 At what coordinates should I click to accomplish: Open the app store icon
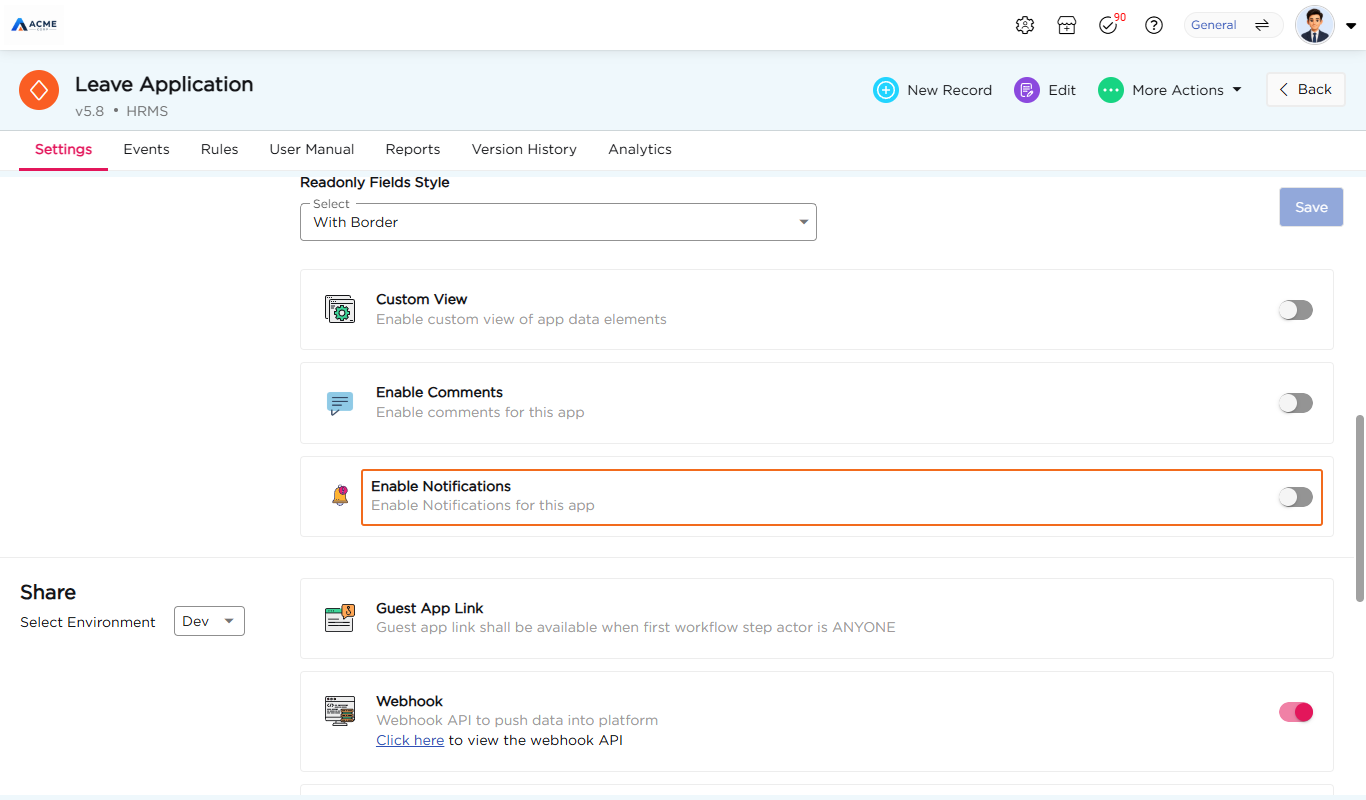(x=1067, y=25)
